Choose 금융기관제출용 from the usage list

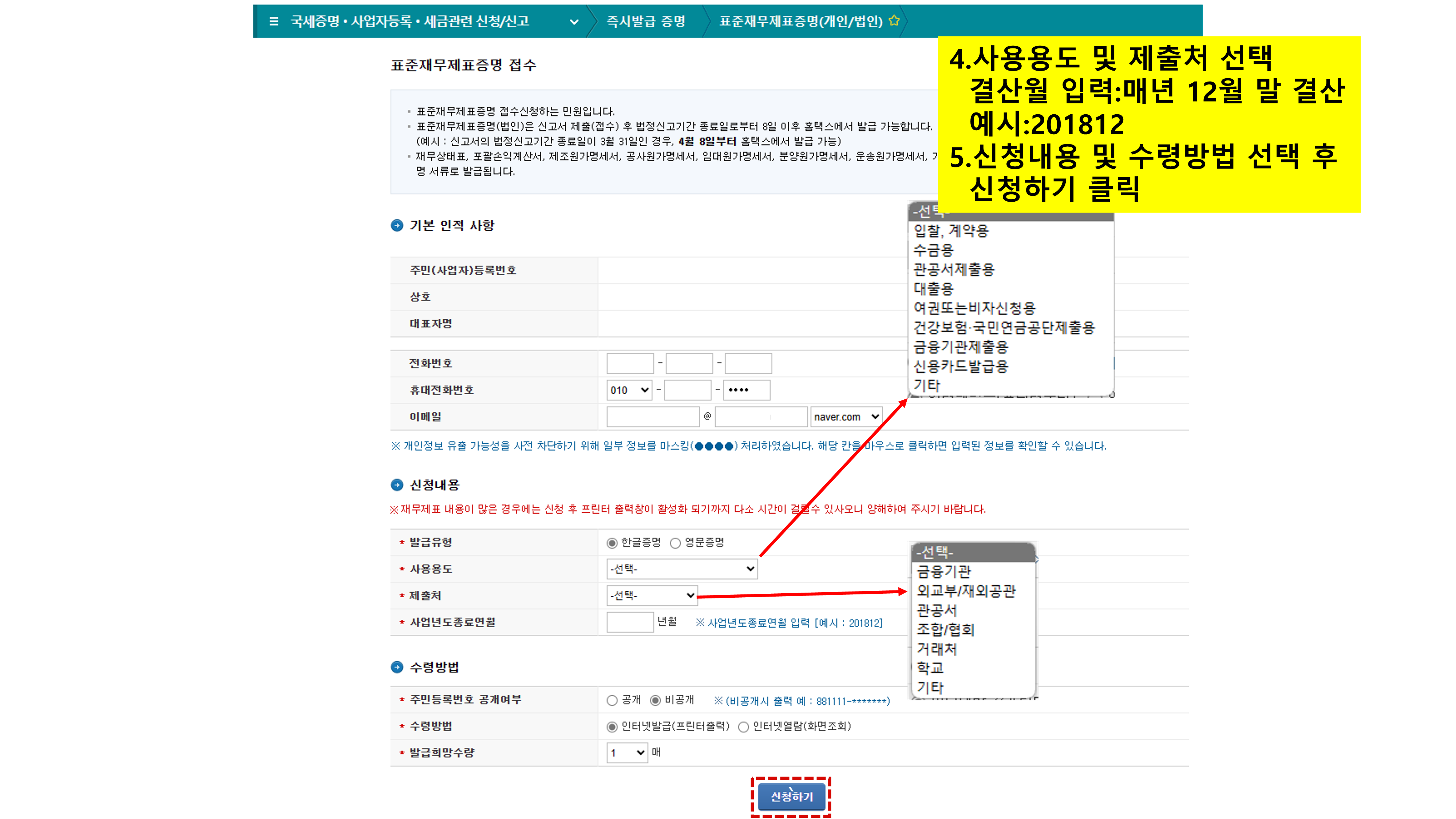(x=961, y=347)
